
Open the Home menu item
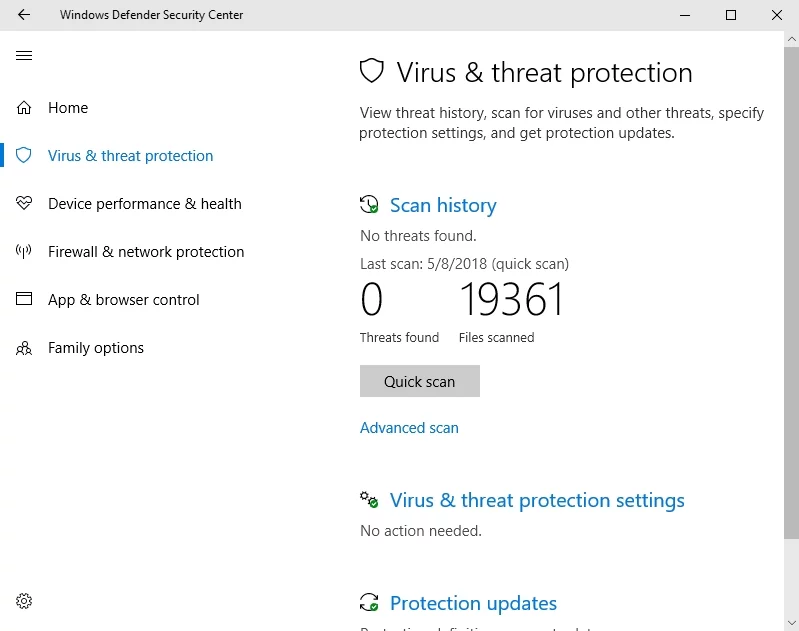68,108
